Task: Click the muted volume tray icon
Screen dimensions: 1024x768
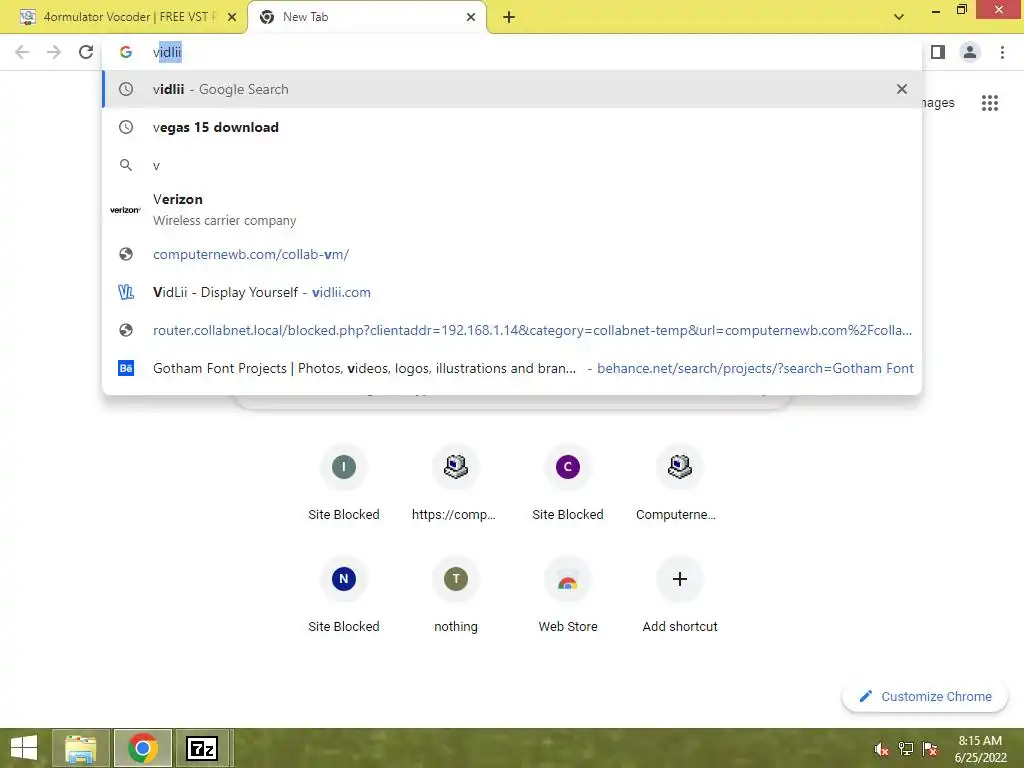Action: click(881, 748)
